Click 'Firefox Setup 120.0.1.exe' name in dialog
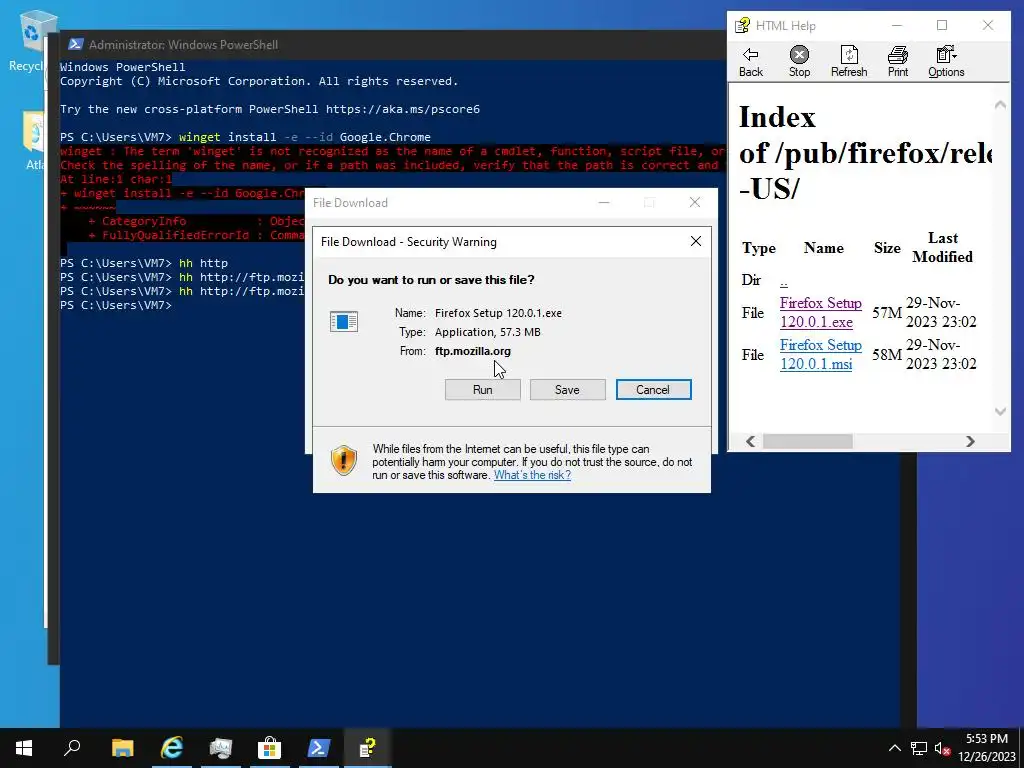 tap(498, 313)
